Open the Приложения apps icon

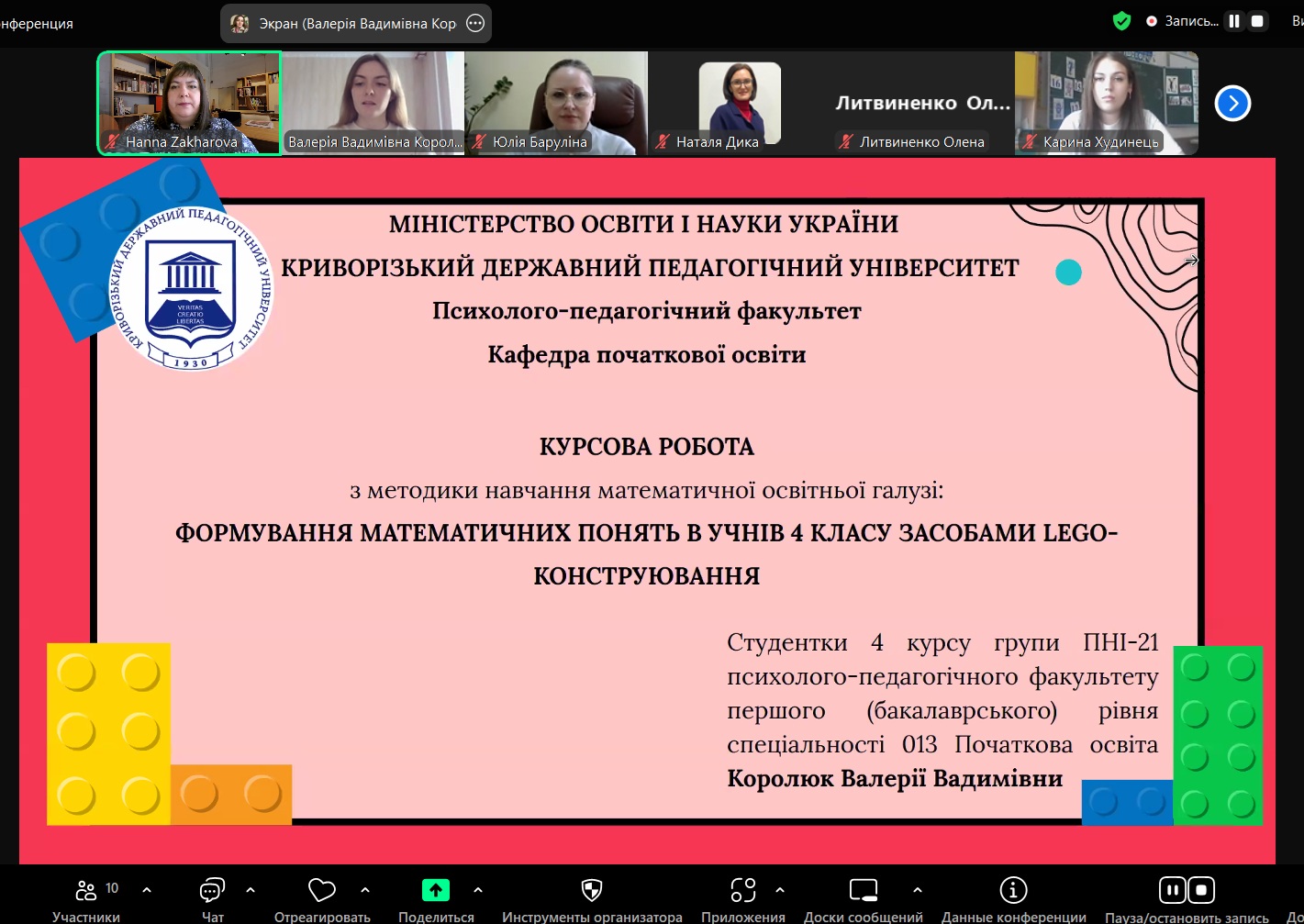tap(742, 890)
